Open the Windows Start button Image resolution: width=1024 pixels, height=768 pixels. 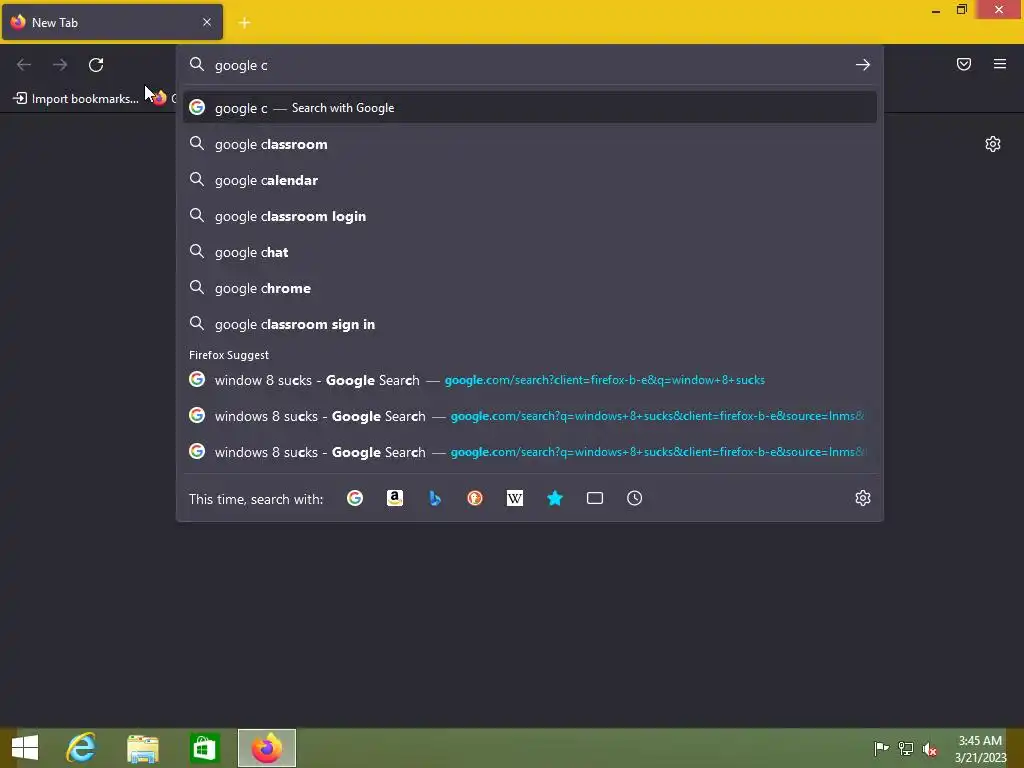coord(25,748)
